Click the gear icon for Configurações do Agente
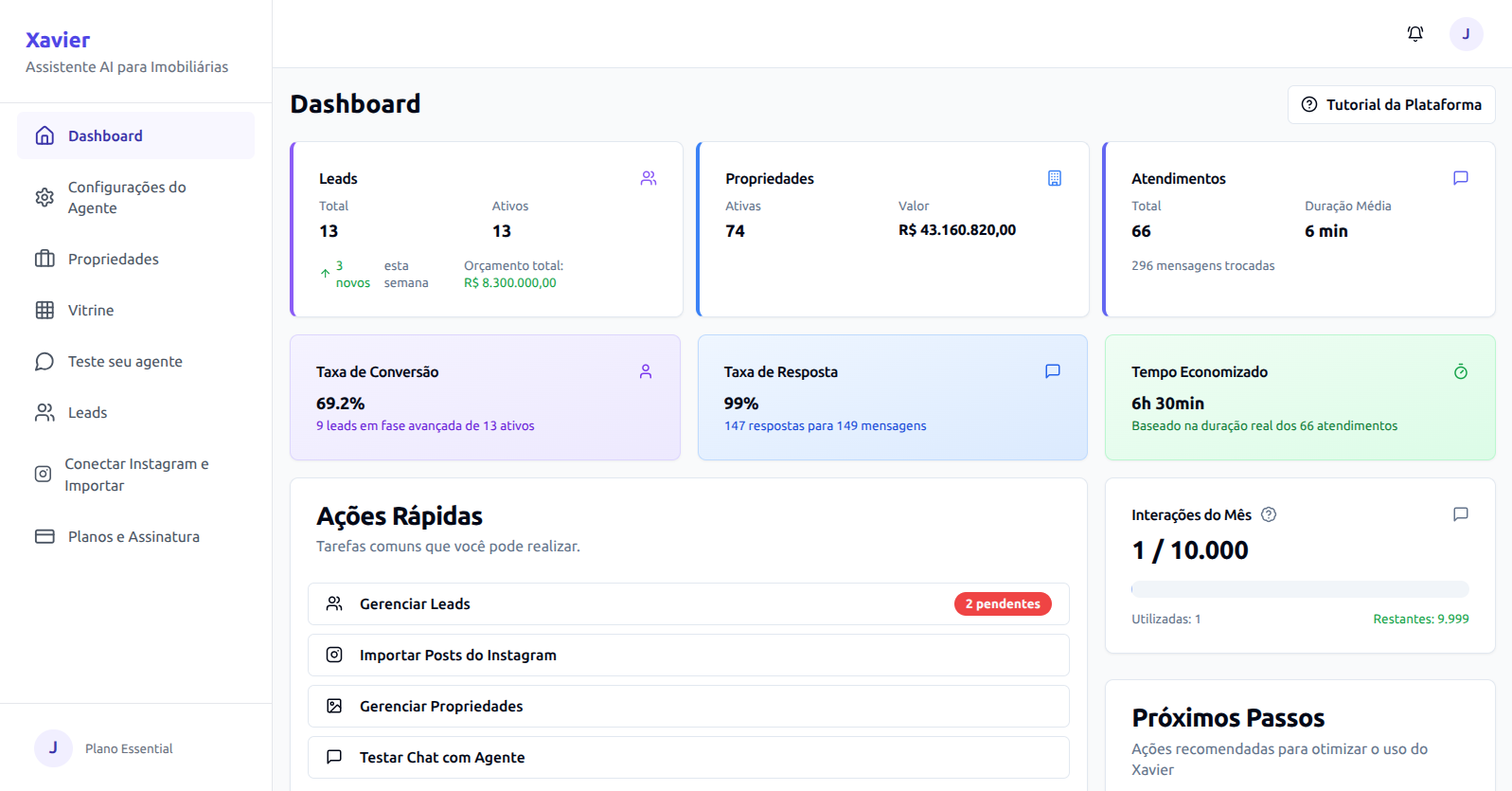 44,197
